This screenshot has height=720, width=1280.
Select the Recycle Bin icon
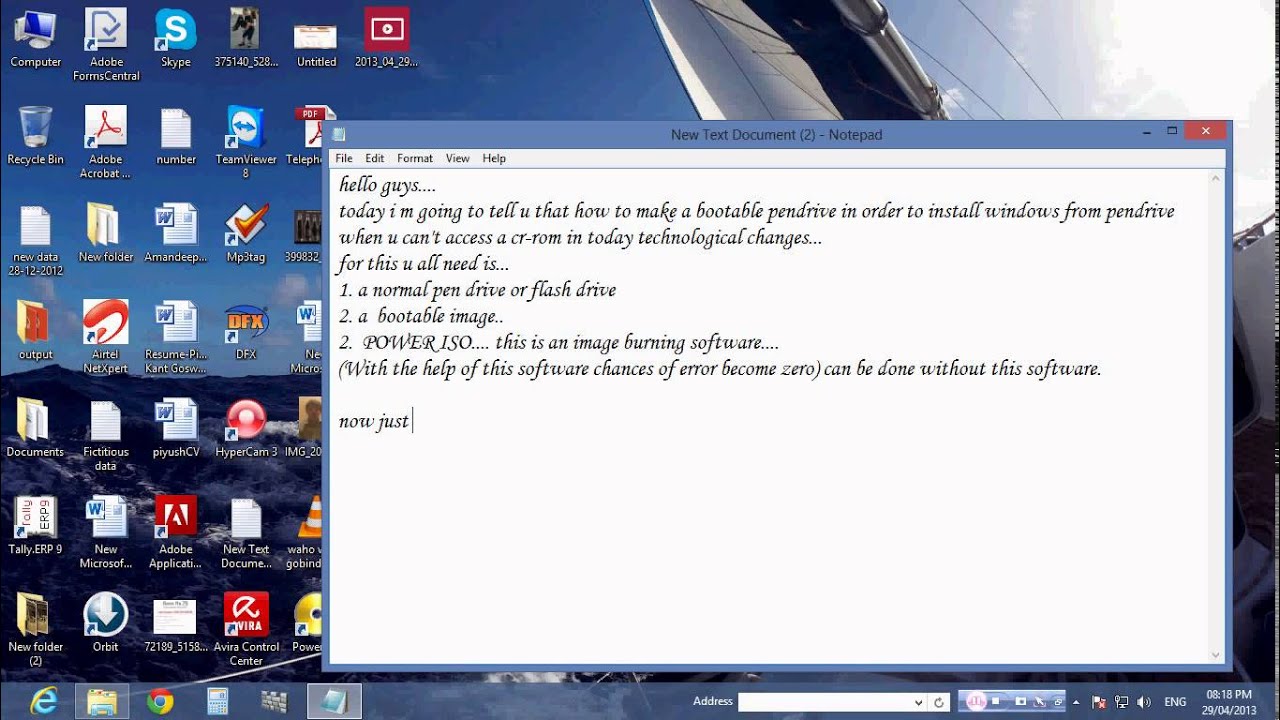click(36, 136)
